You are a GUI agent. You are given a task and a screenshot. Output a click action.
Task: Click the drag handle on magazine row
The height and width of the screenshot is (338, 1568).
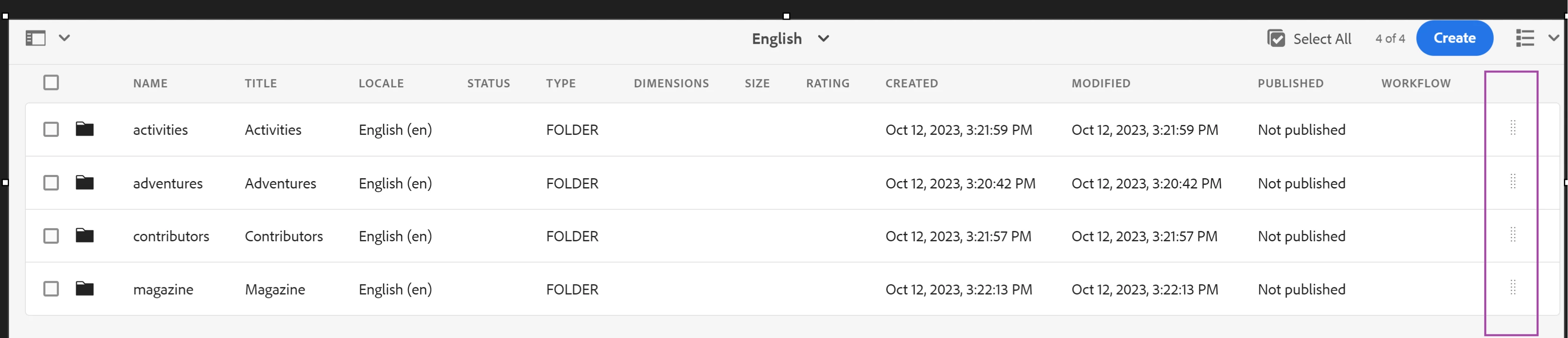click(x=1513, y=288)
